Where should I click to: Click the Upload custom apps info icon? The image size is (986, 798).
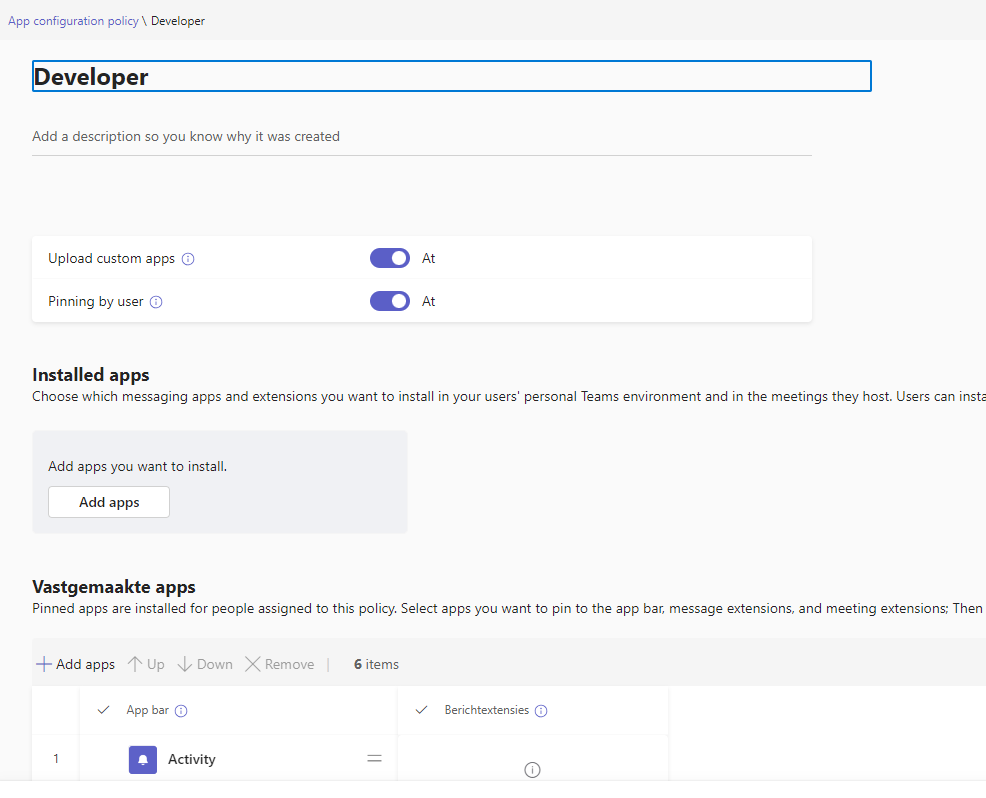pos(188,259)
